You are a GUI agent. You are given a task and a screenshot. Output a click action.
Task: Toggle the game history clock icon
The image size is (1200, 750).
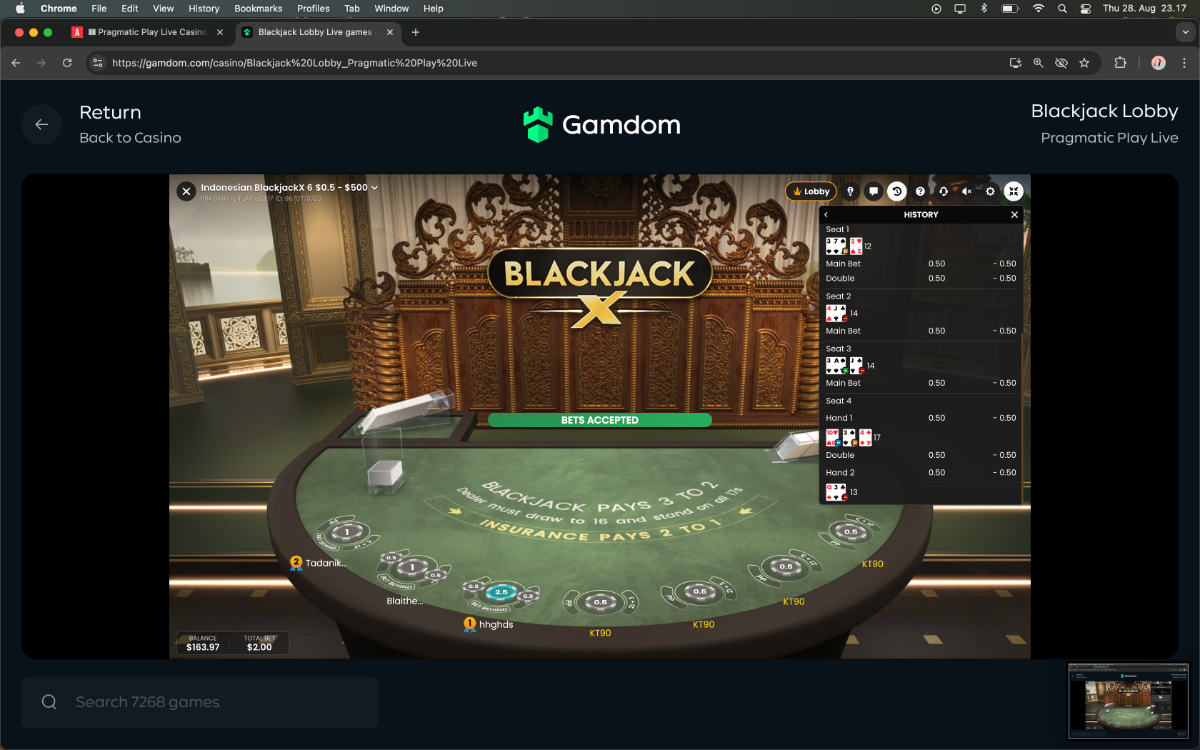897,191
